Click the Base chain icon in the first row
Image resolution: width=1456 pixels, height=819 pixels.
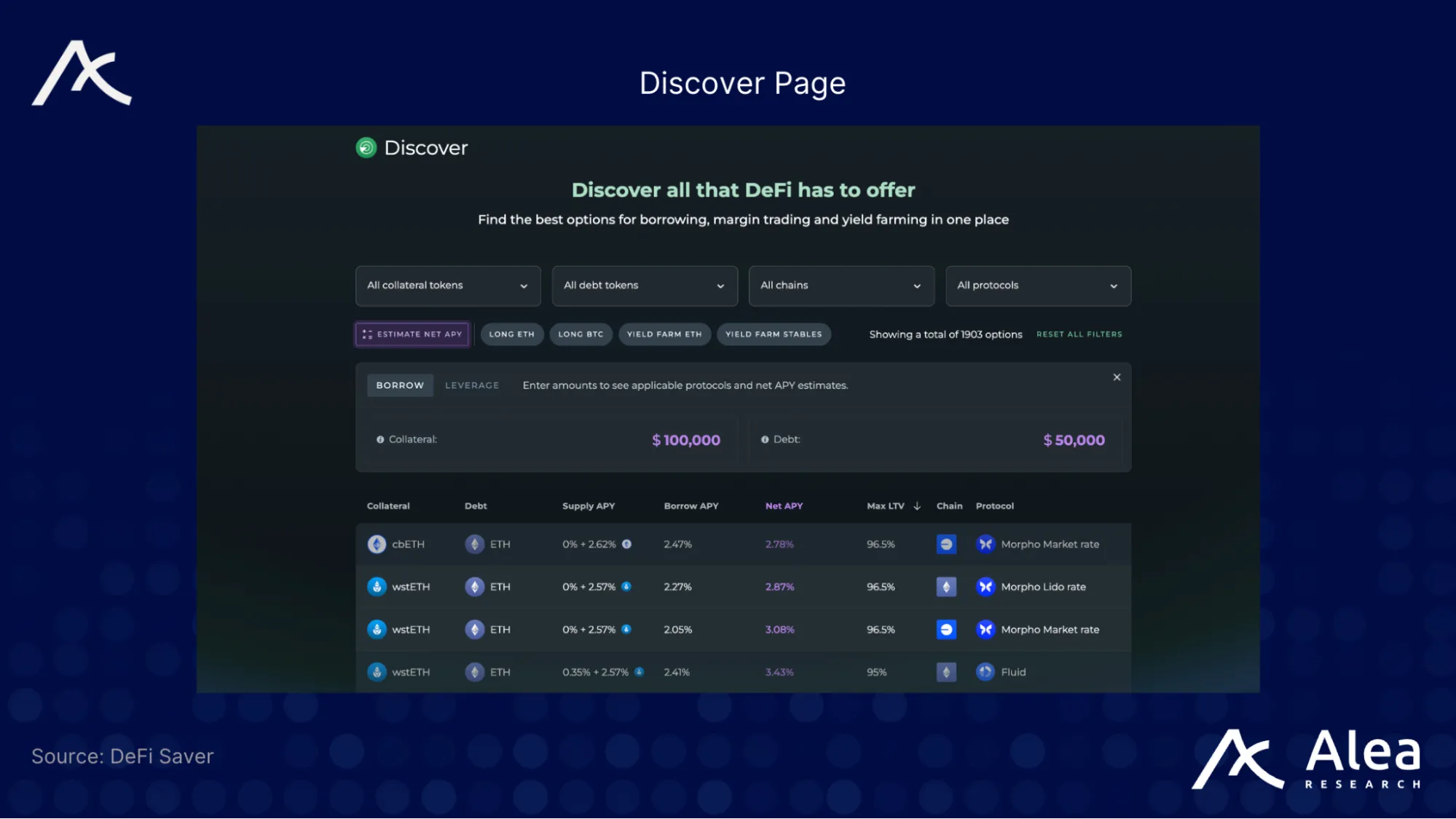[x=946, y=544]
